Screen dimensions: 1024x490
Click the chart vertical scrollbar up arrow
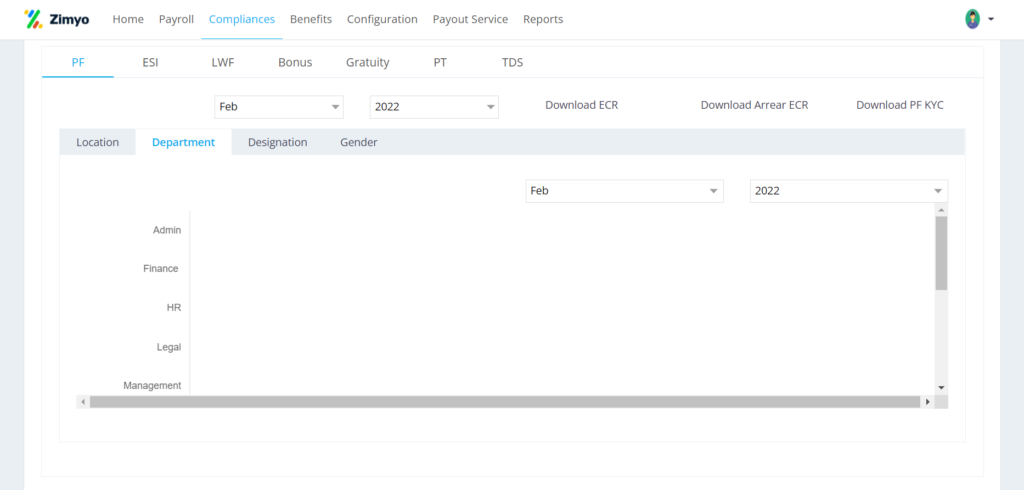[x=941, y=210]
